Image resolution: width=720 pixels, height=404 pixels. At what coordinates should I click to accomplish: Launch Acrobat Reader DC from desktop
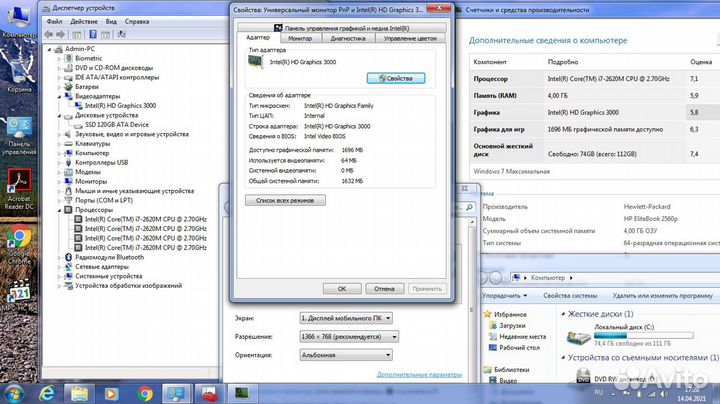pos(19,189)
